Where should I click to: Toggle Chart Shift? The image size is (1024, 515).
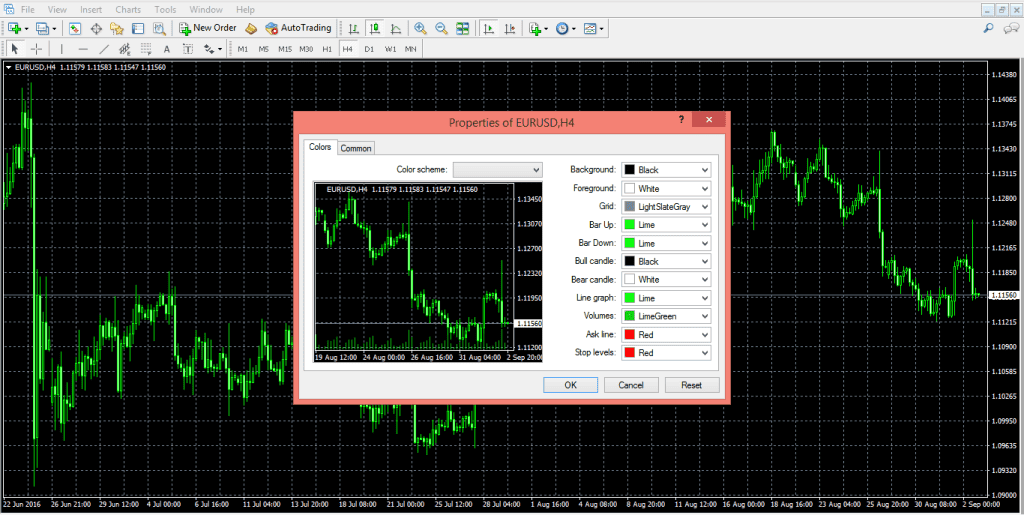pos(509,28)
